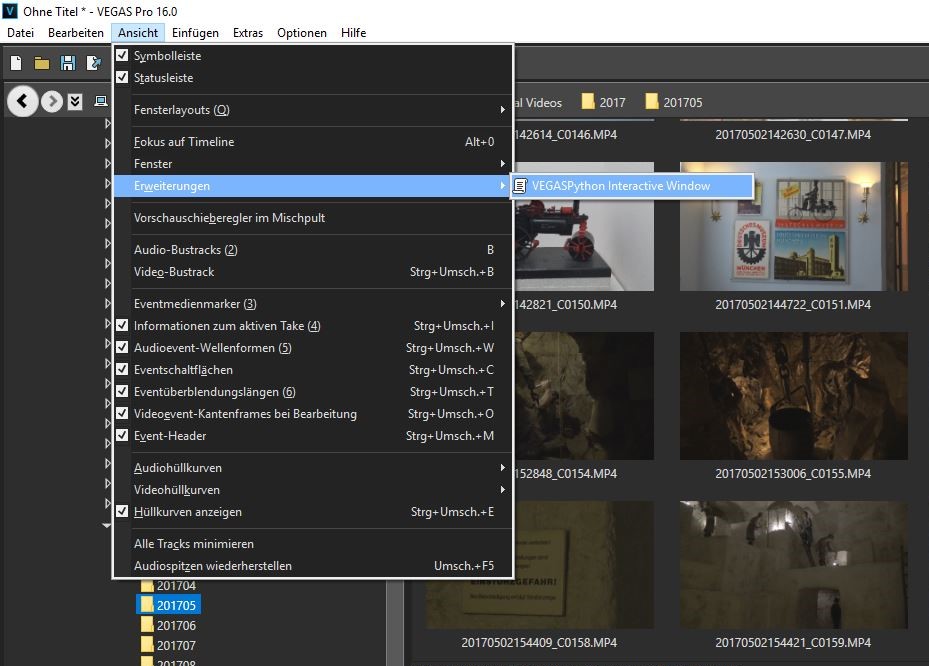
Task: Select VEGASPython Interactive Window
Action: click(621, 186)
